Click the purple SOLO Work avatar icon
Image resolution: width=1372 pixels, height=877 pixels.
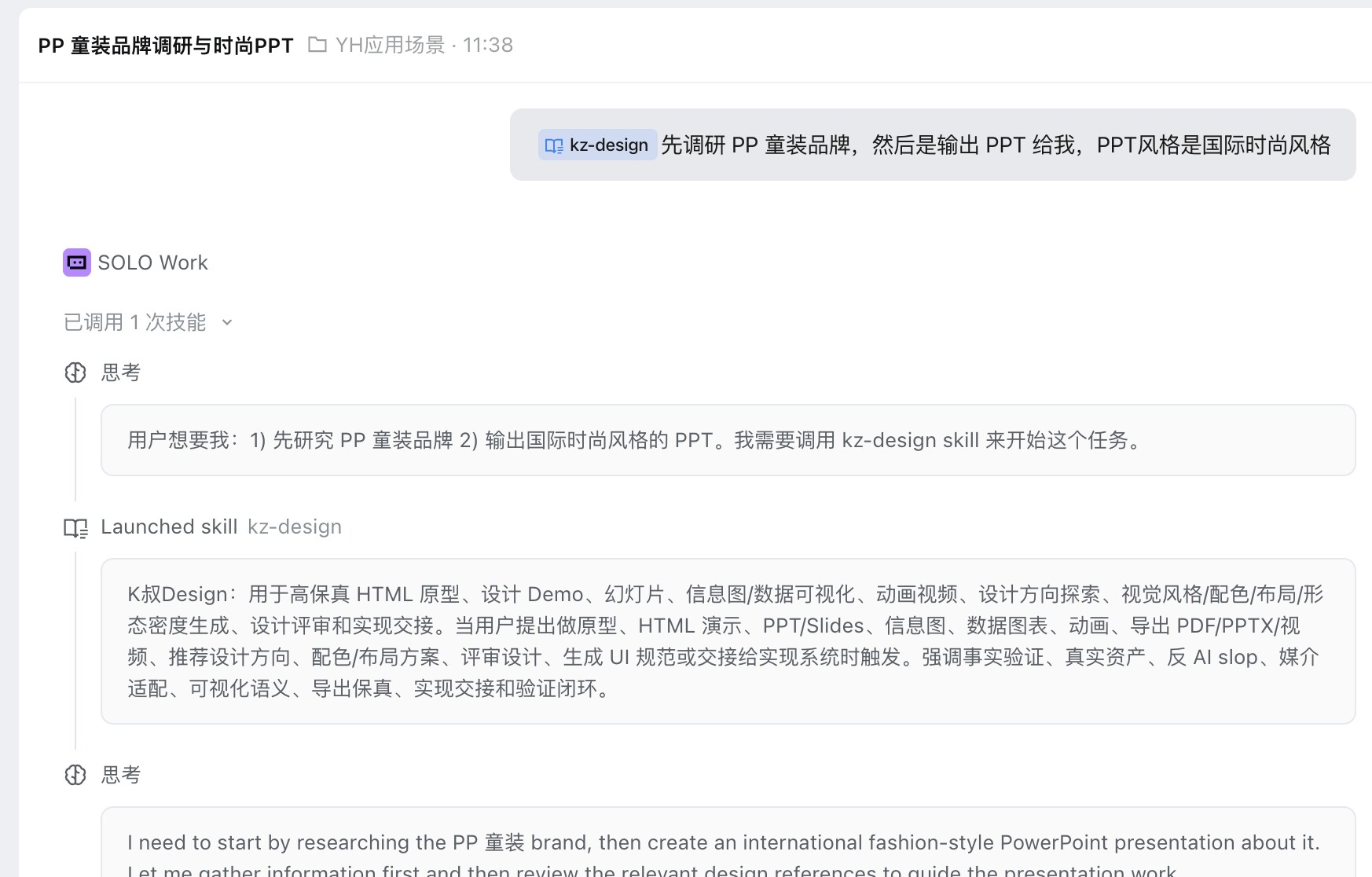tap(77, 262)
